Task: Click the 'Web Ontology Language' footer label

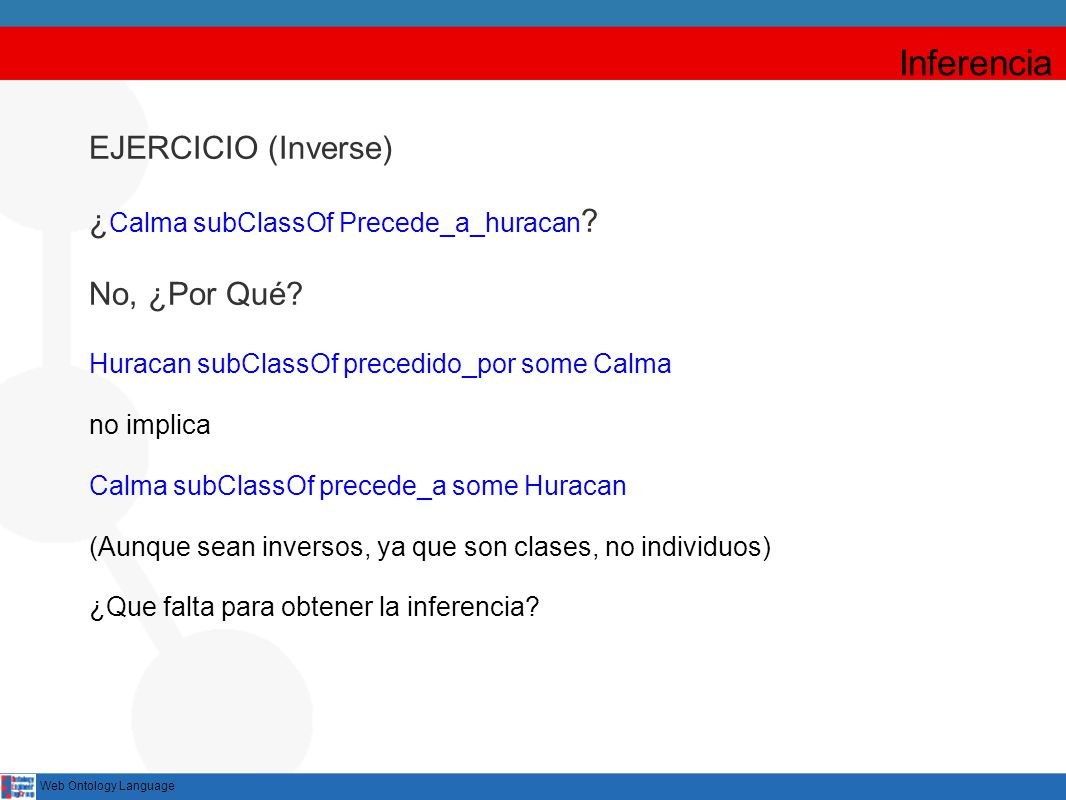Action: pos(107,786)
